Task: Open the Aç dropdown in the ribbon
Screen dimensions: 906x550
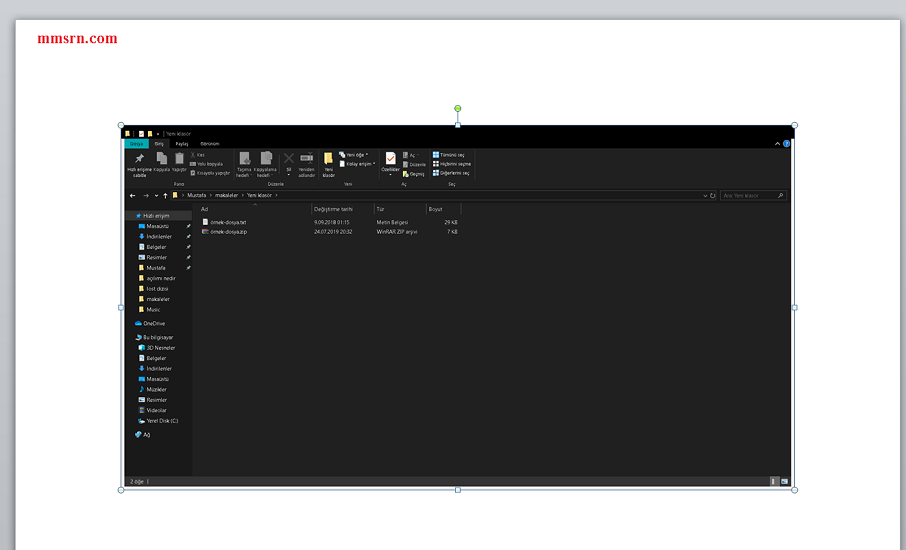Action: coord(411,155)
